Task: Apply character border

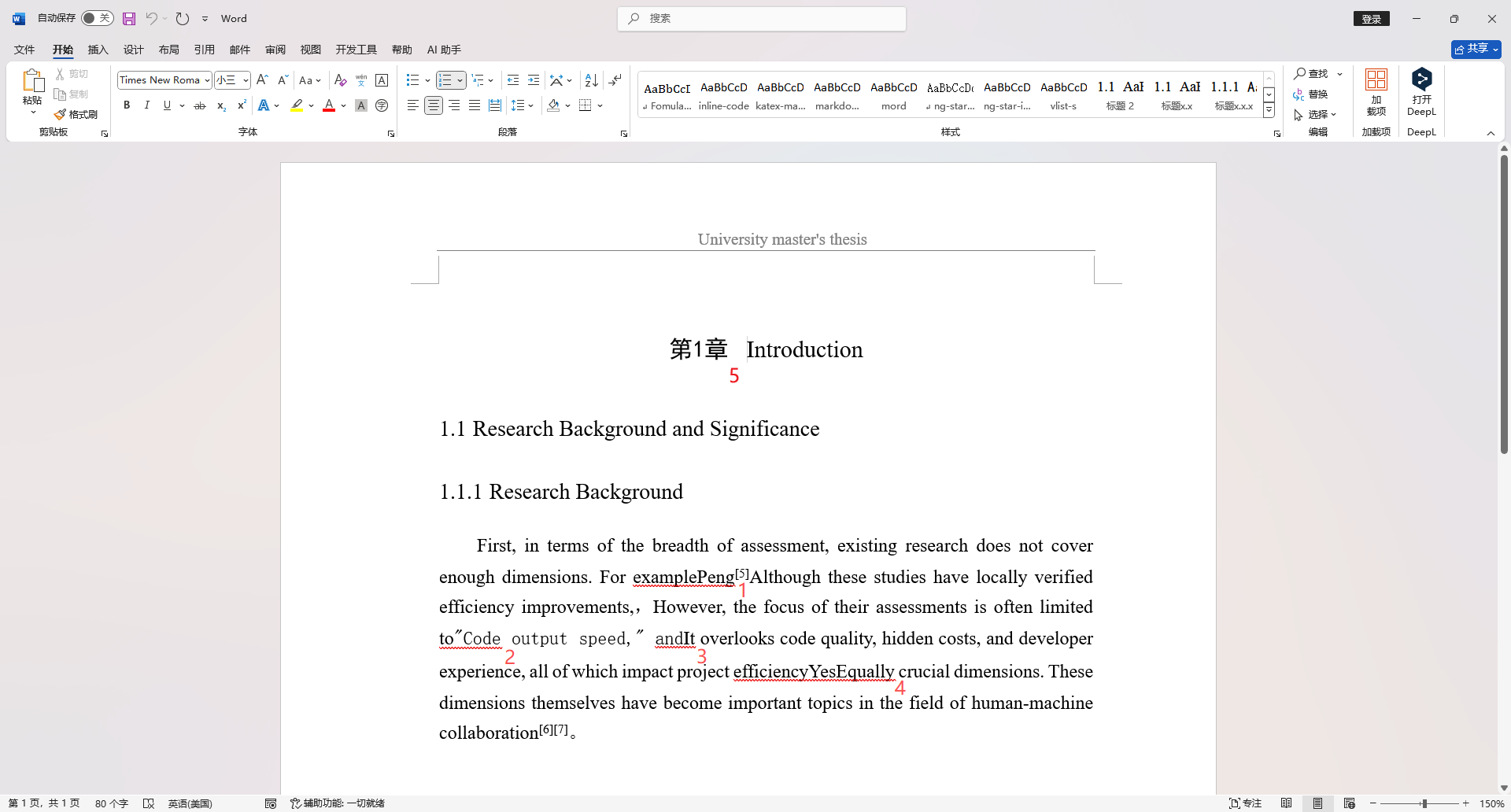Action: tap(382, 80)
